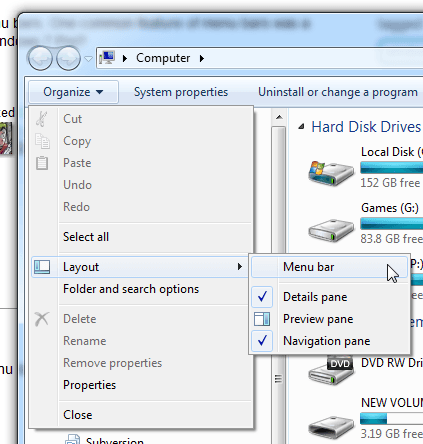Click the Local Disk free space bar

tap(392, 168)
